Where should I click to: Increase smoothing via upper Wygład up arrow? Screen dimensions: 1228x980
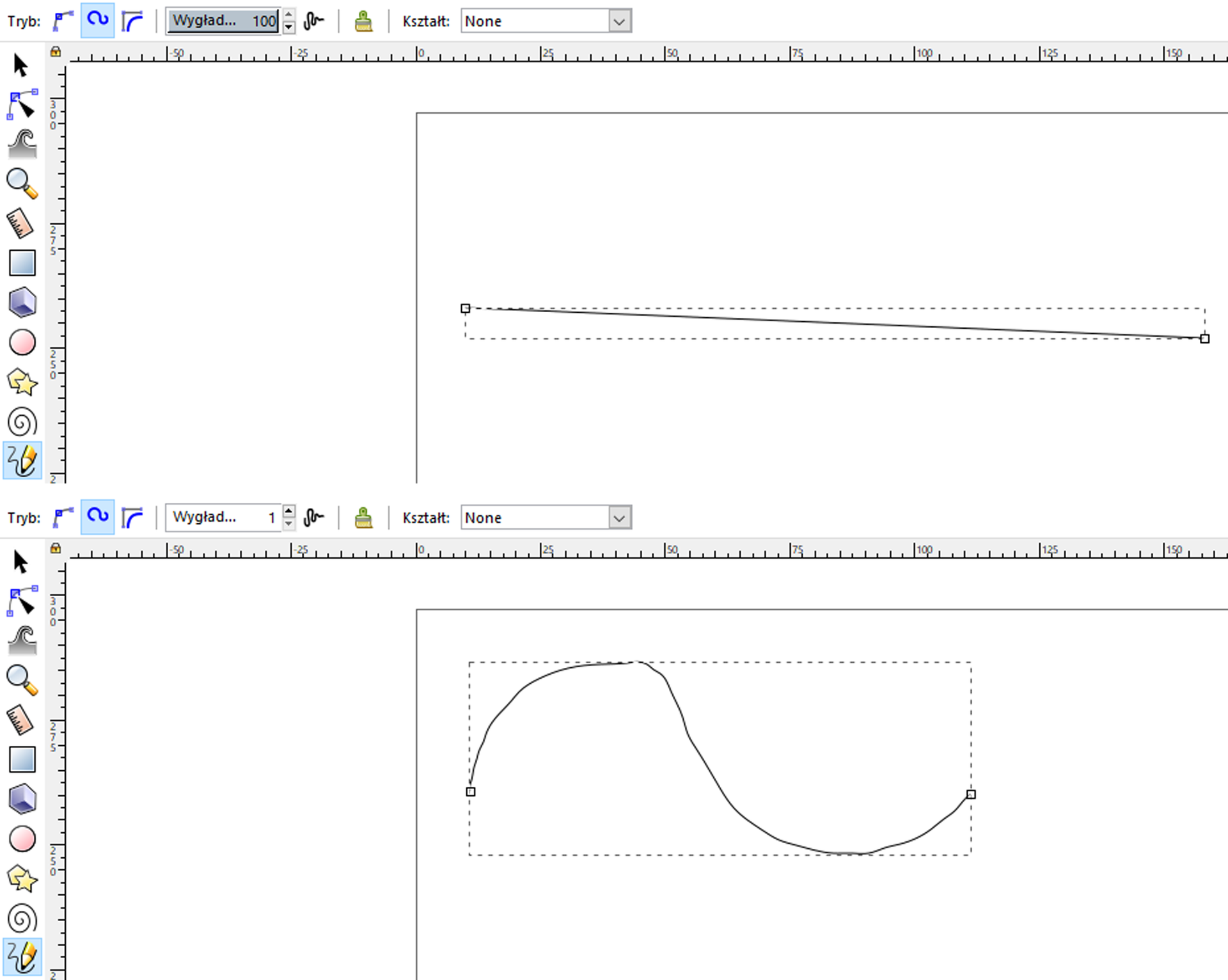(x=289, y=14)
